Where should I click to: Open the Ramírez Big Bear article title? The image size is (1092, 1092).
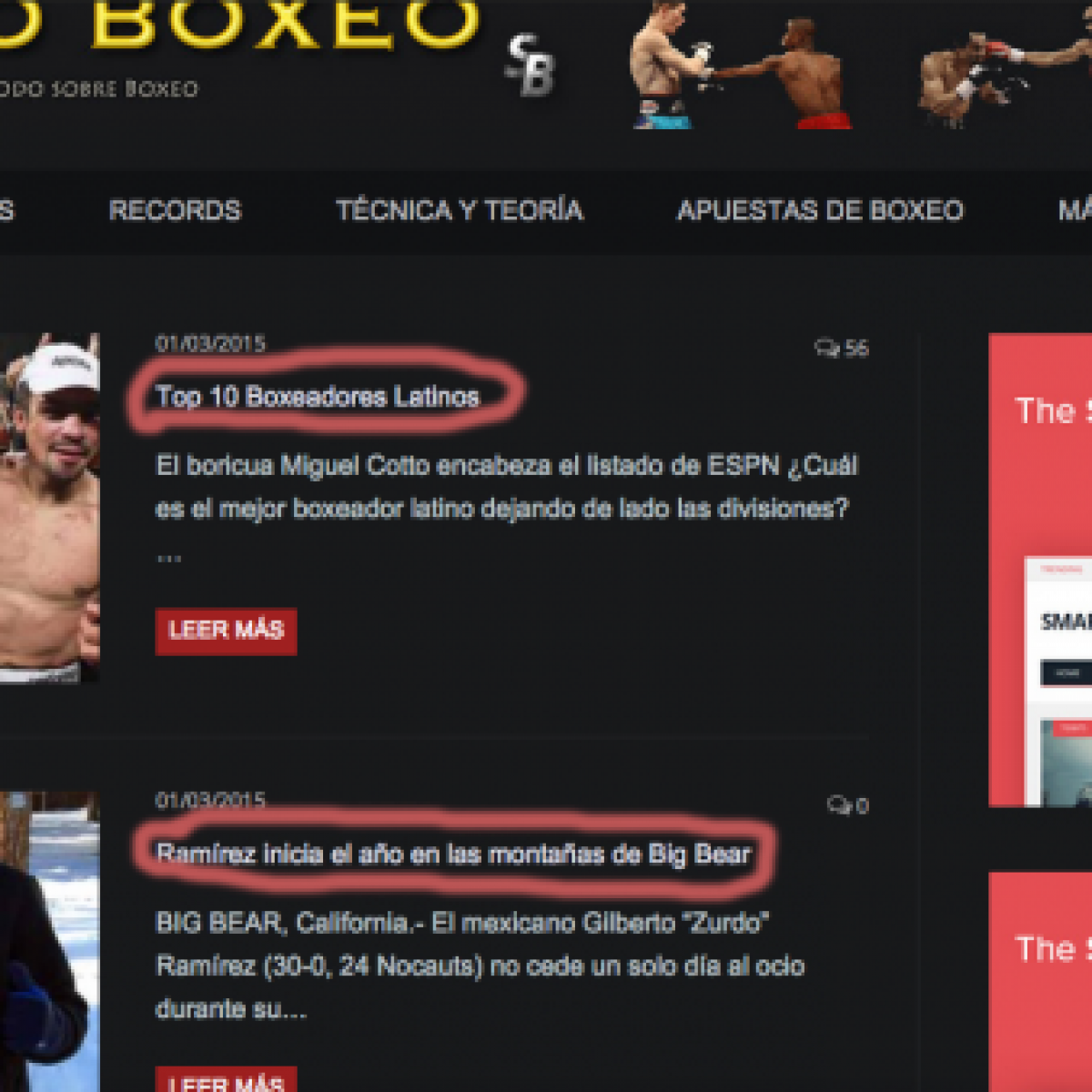point(453,854)
